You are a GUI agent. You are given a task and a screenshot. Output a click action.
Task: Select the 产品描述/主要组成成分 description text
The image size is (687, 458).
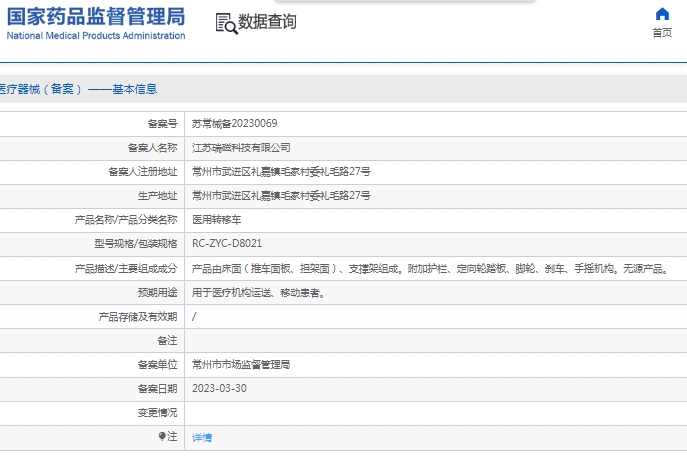tap(430, 269)
